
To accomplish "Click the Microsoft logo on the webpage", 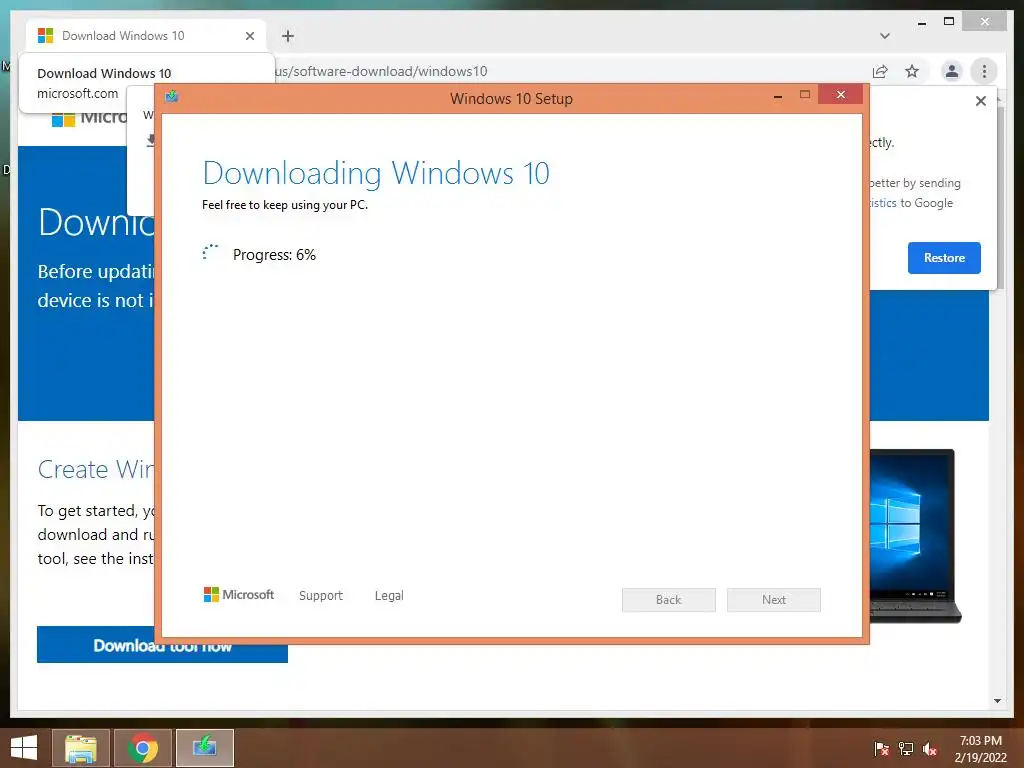I will 89,118.
